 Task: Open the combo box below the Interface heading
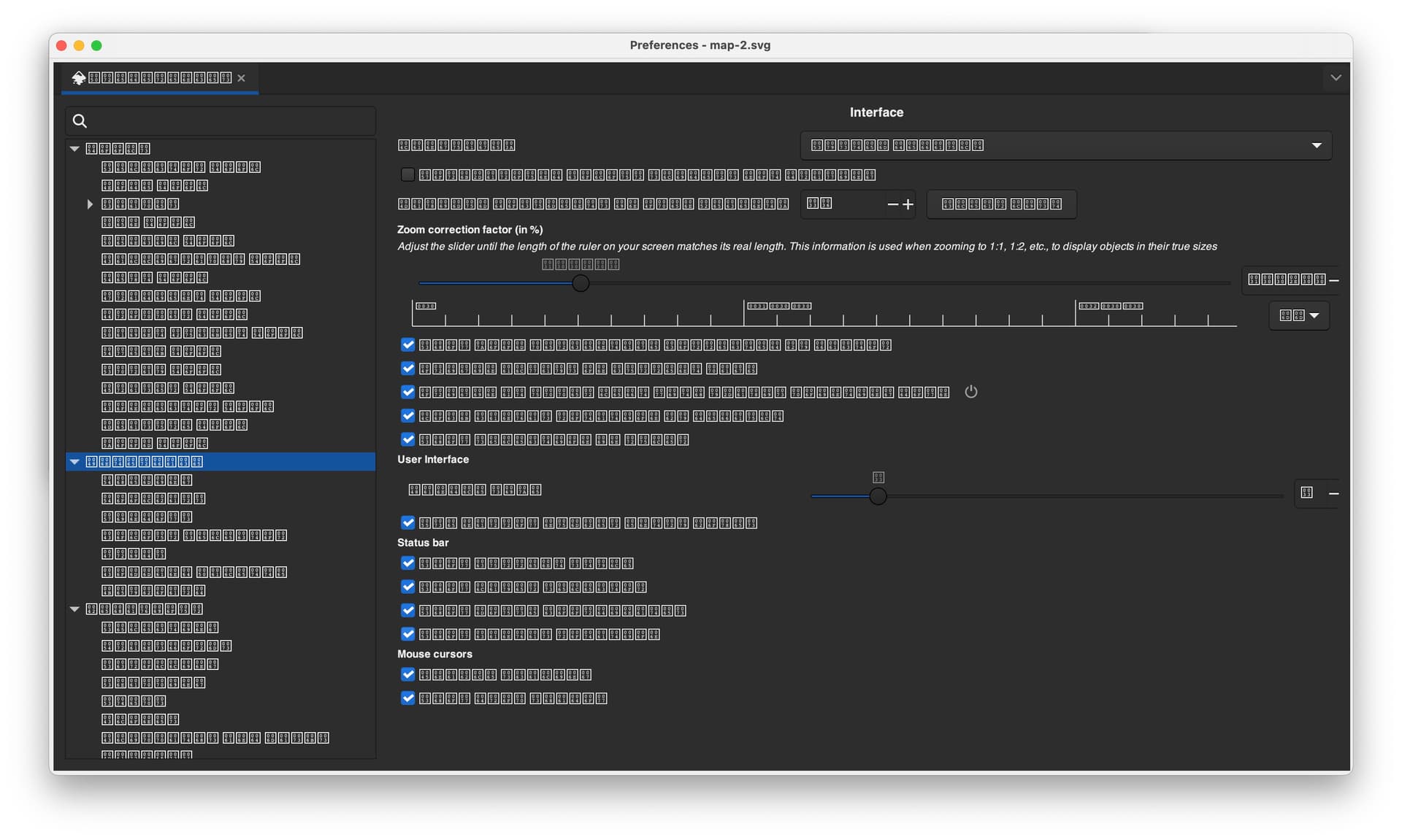coord(1066,145)
